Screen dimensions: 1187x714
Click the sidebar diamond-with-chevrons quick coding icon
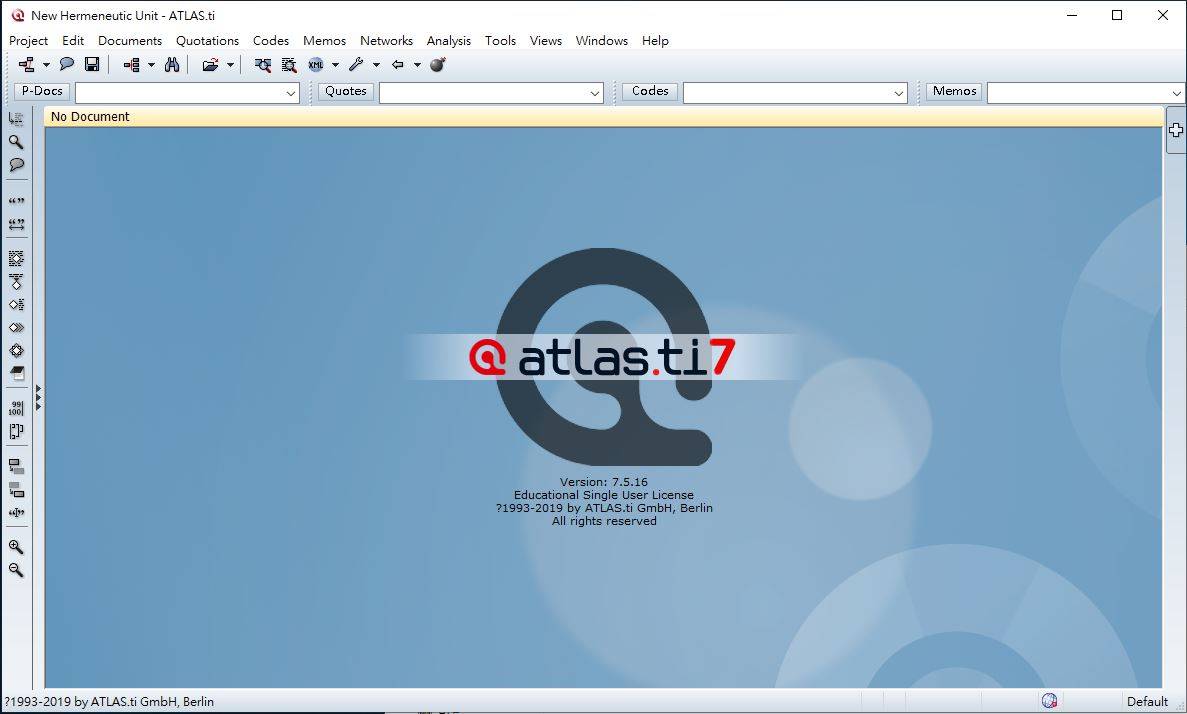coord(16,328)
